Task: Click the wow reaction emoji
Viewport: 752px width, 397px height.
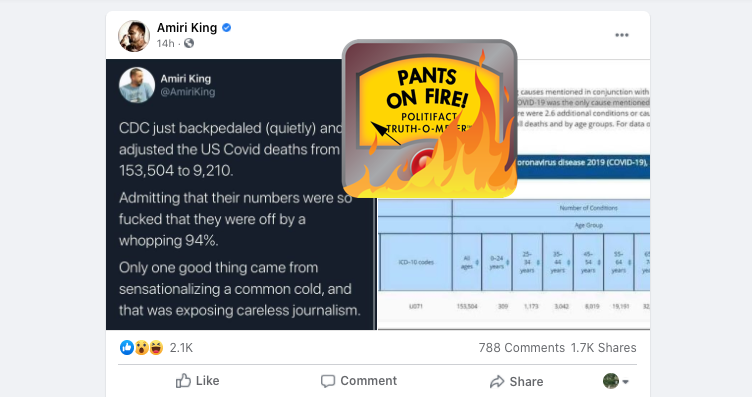Action: [x=141, y=347]
